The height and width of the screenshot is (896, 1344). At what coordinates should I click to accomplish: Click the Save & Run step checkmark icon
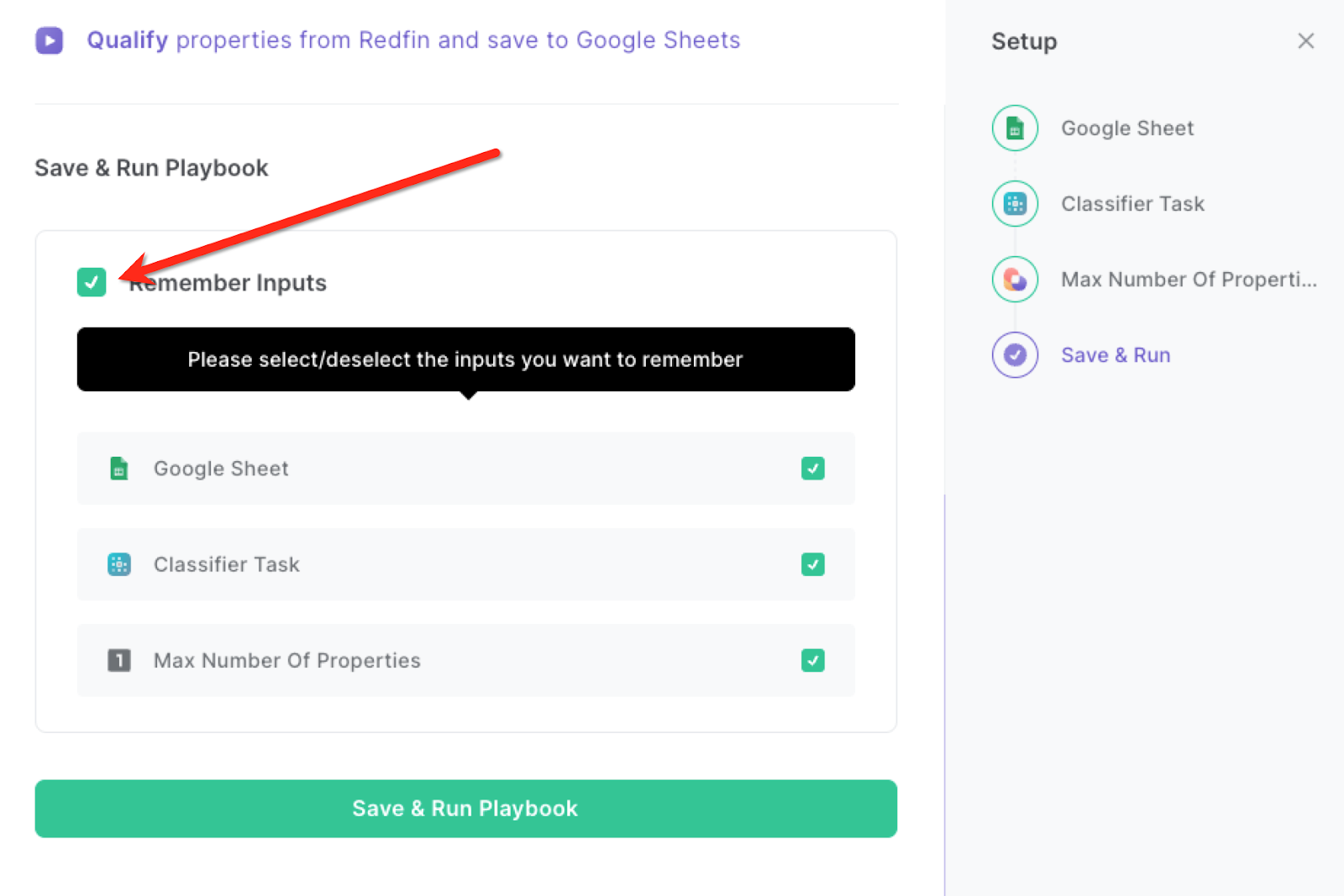pyautogui.click(x=1015, y=355)
